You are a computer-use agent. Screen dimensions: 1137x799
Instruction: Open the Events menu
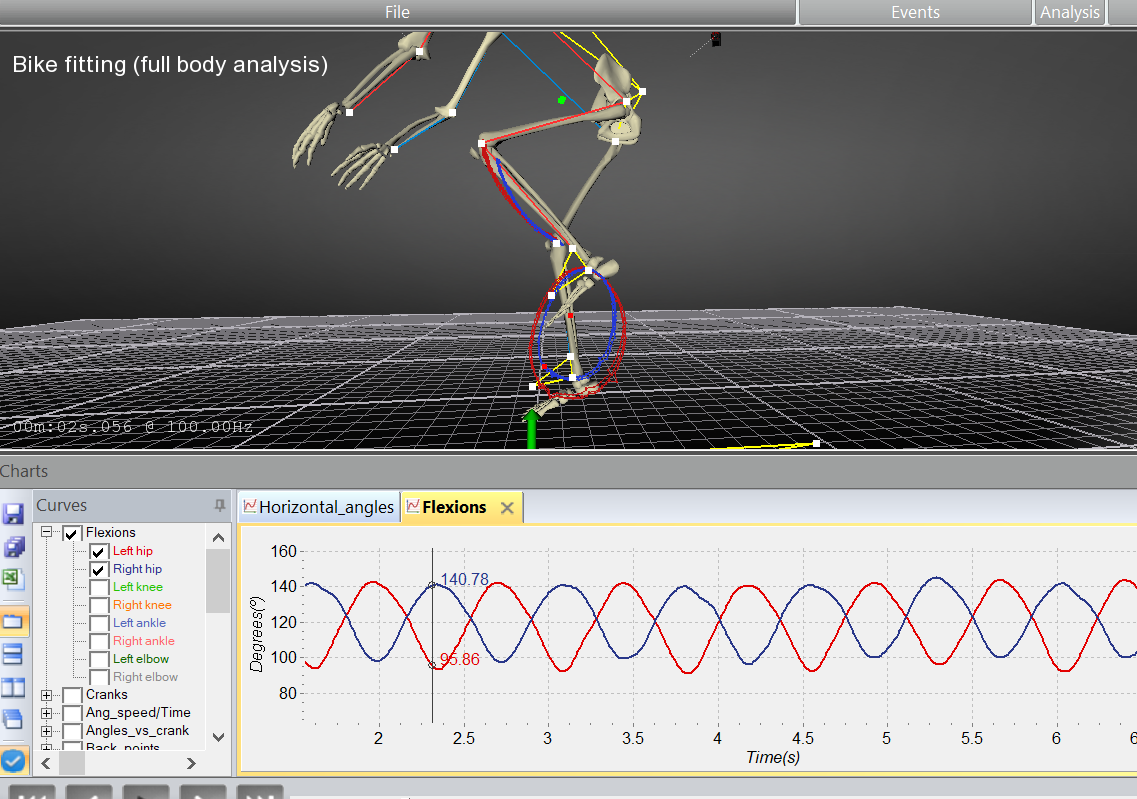915,12
